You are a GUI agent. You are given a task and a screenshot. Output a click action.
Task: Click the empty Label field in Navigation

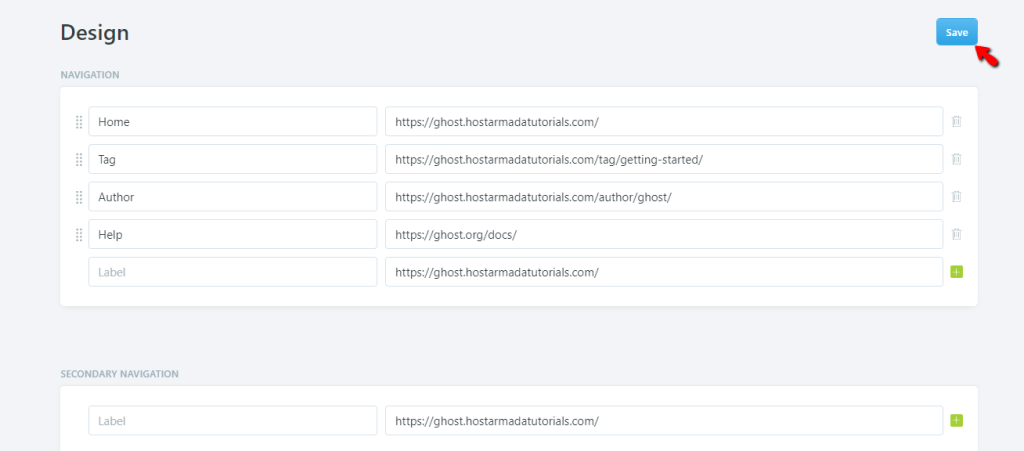tap(232, 272)
